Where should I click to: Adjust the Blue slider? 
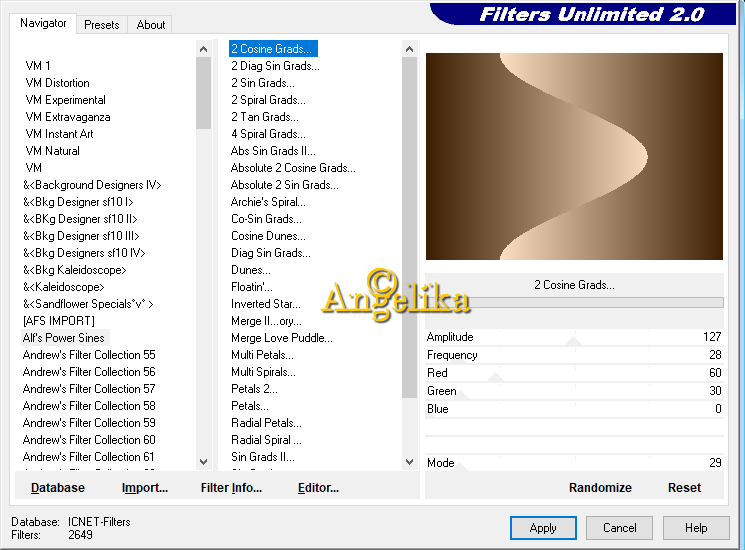click(574, 409)
